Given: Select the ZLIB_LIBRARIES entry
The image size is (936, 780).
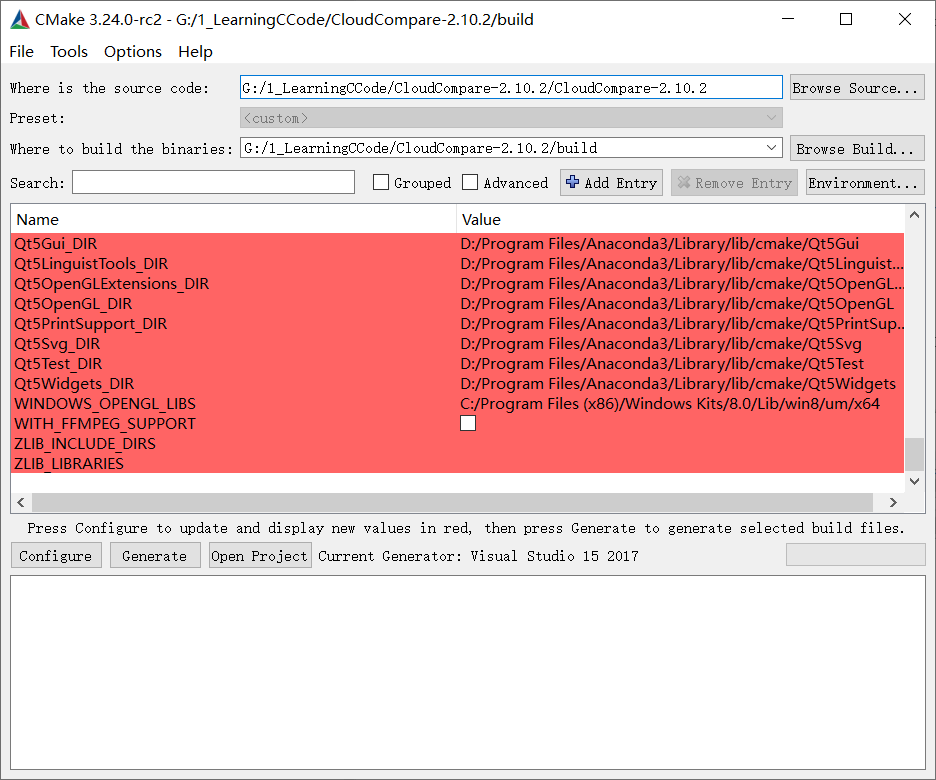Looking at the screenshot, I should pyautogui.click(x=69, y=464).
